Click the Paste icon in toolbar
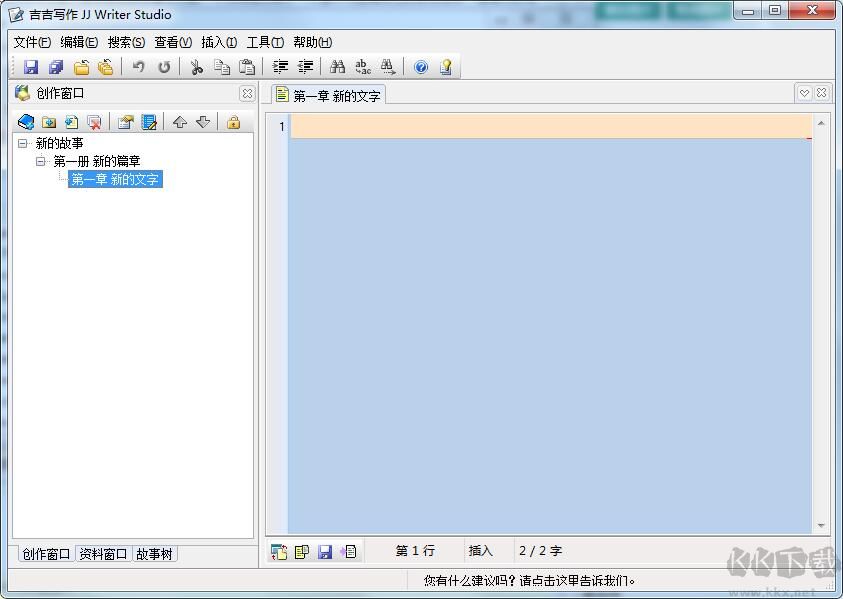 [x=246, y=66]
